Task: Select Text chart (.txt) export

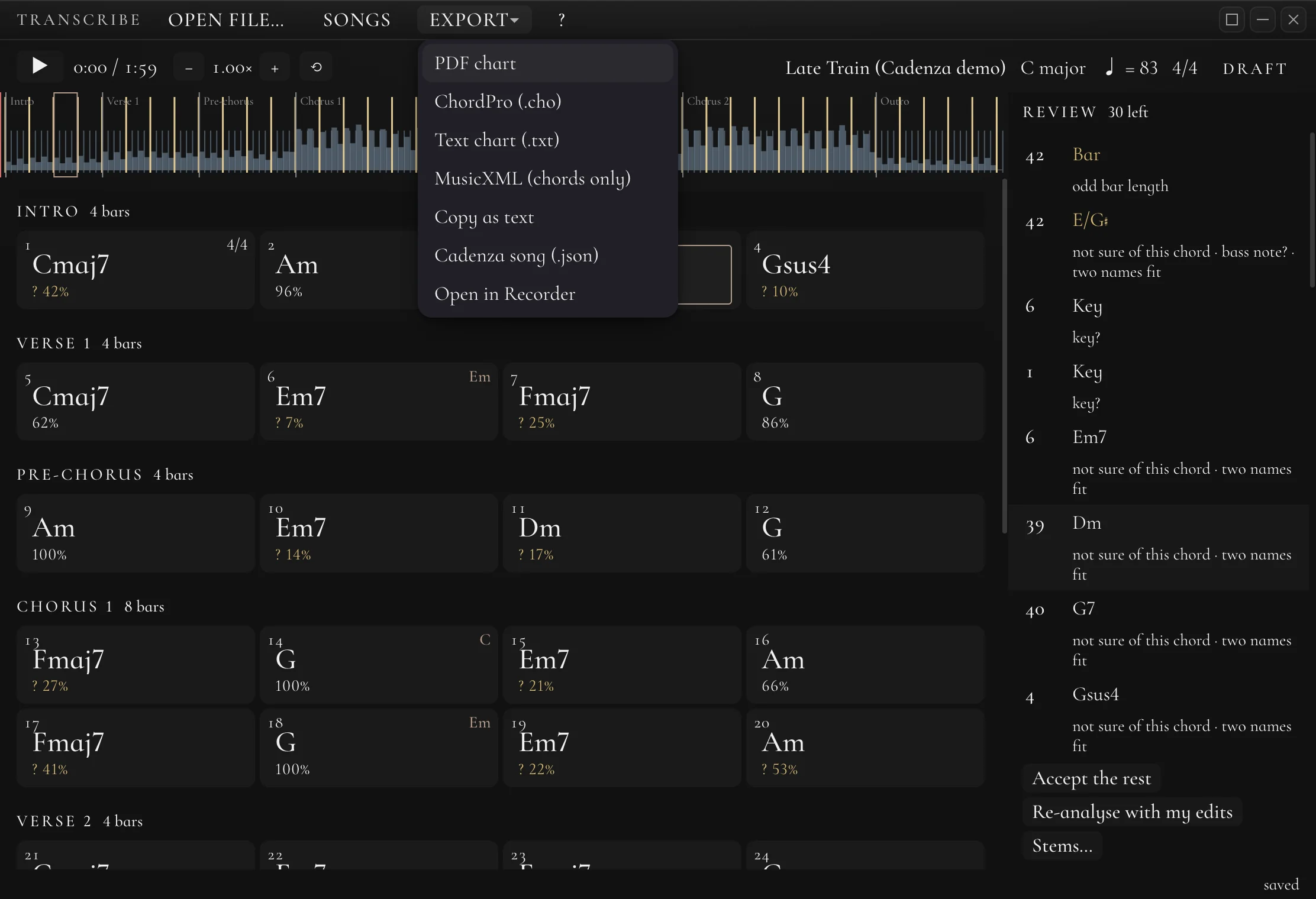Action: 547,140
